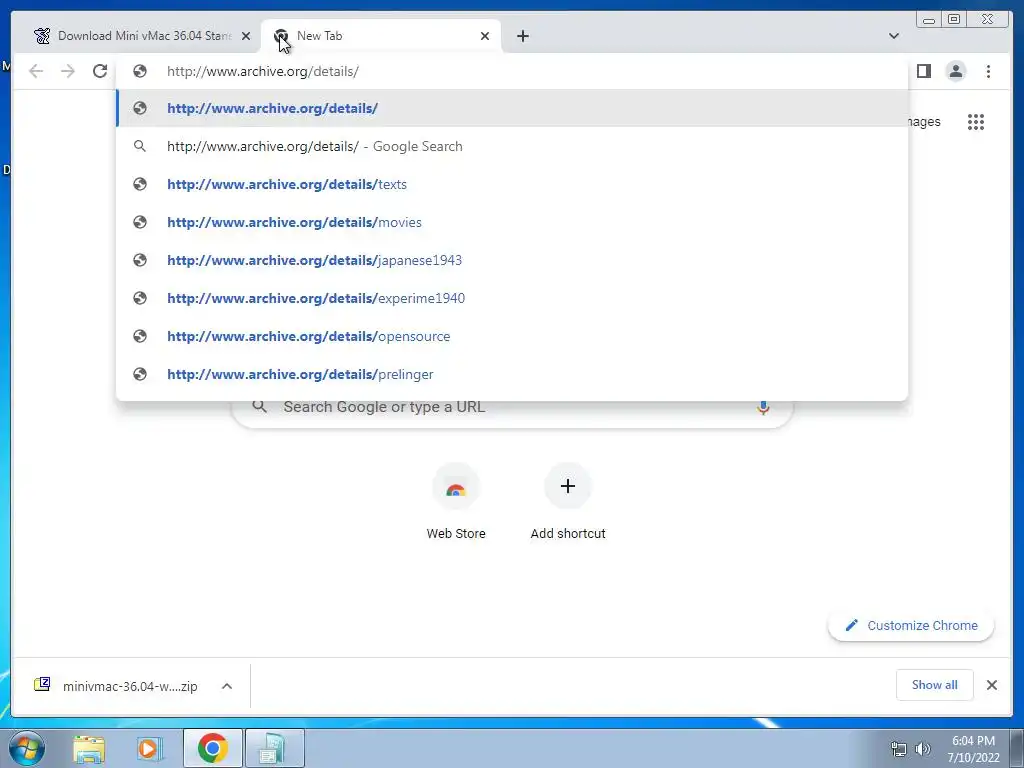Pick the details/prelinger suggestion
Image resolution: width=1024 pixels, height=768 pixels.
pyautogui.click(x=513, y=374)
